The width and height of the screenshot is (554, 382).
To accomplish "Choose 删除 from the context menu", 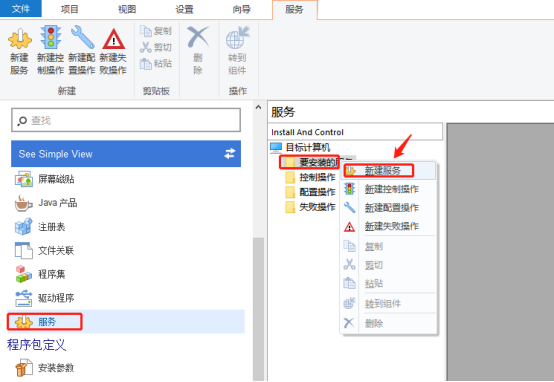I will [x=388, y=323].
